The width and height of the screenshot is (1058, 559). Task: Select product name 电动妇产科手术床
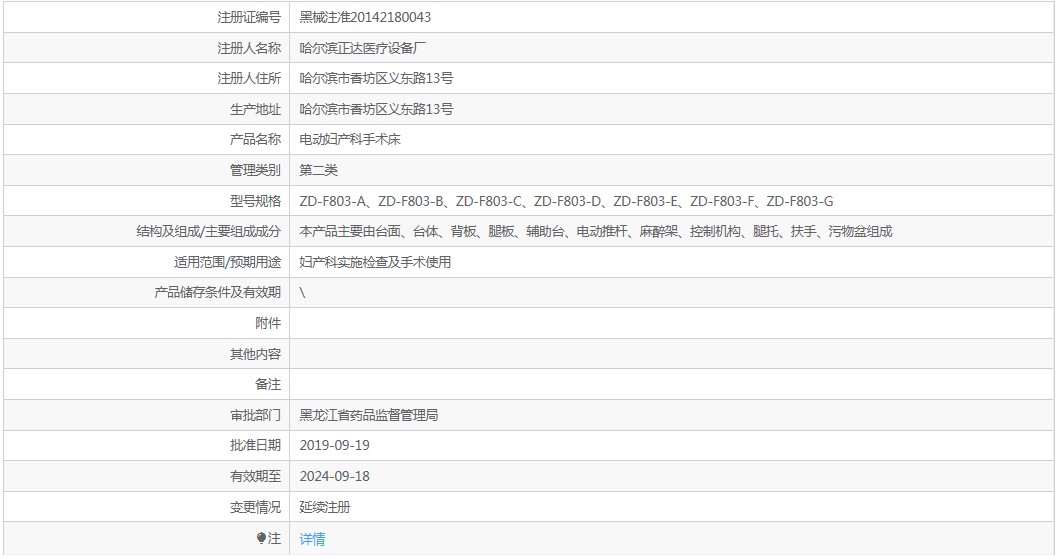[x=350, y=139]
